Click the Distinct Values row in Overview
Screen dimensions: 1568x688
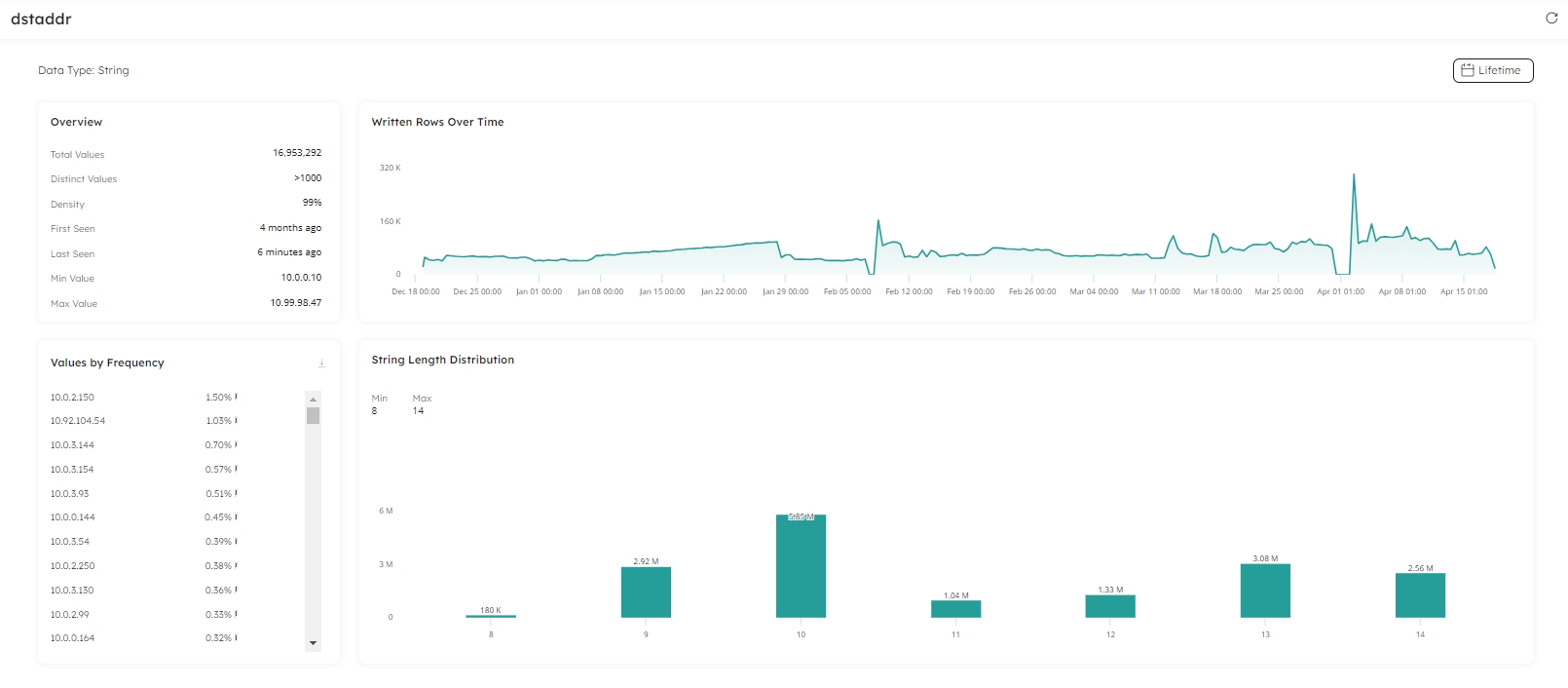pyautogui.click(x=186, y=179)
